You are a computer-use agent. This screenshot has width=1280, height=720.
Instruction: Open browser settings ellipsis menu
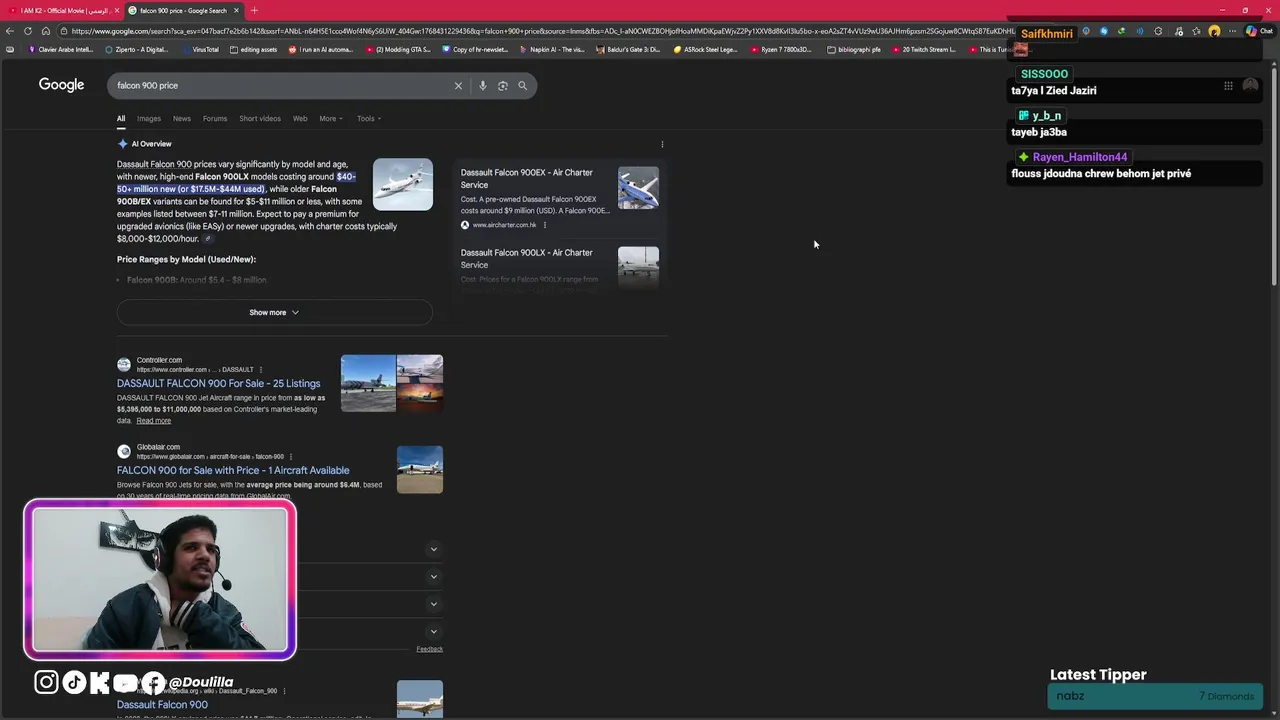pyautogui.click(x=1232, y=31)
